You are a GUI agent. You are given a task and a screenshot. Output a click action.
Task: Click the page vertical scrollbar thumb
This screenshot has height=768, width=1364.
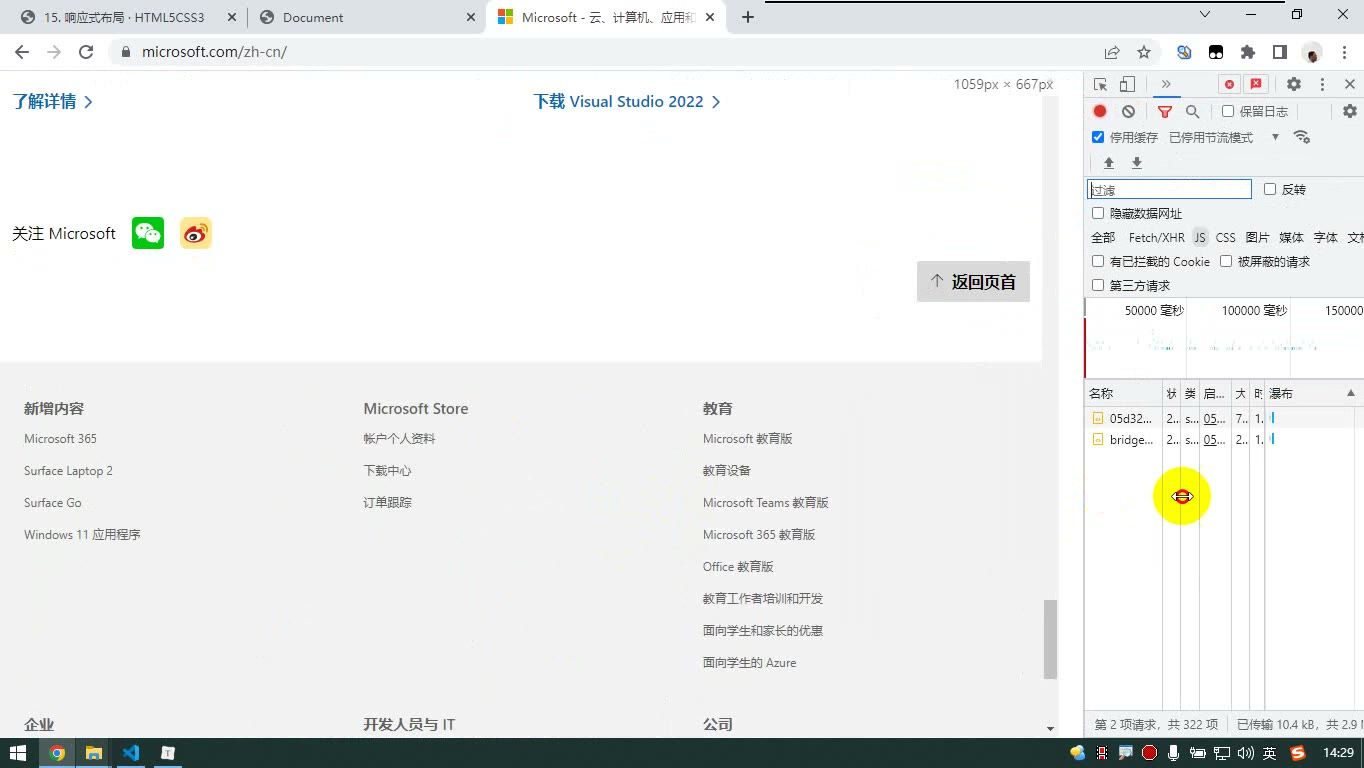click(1050, 639)
